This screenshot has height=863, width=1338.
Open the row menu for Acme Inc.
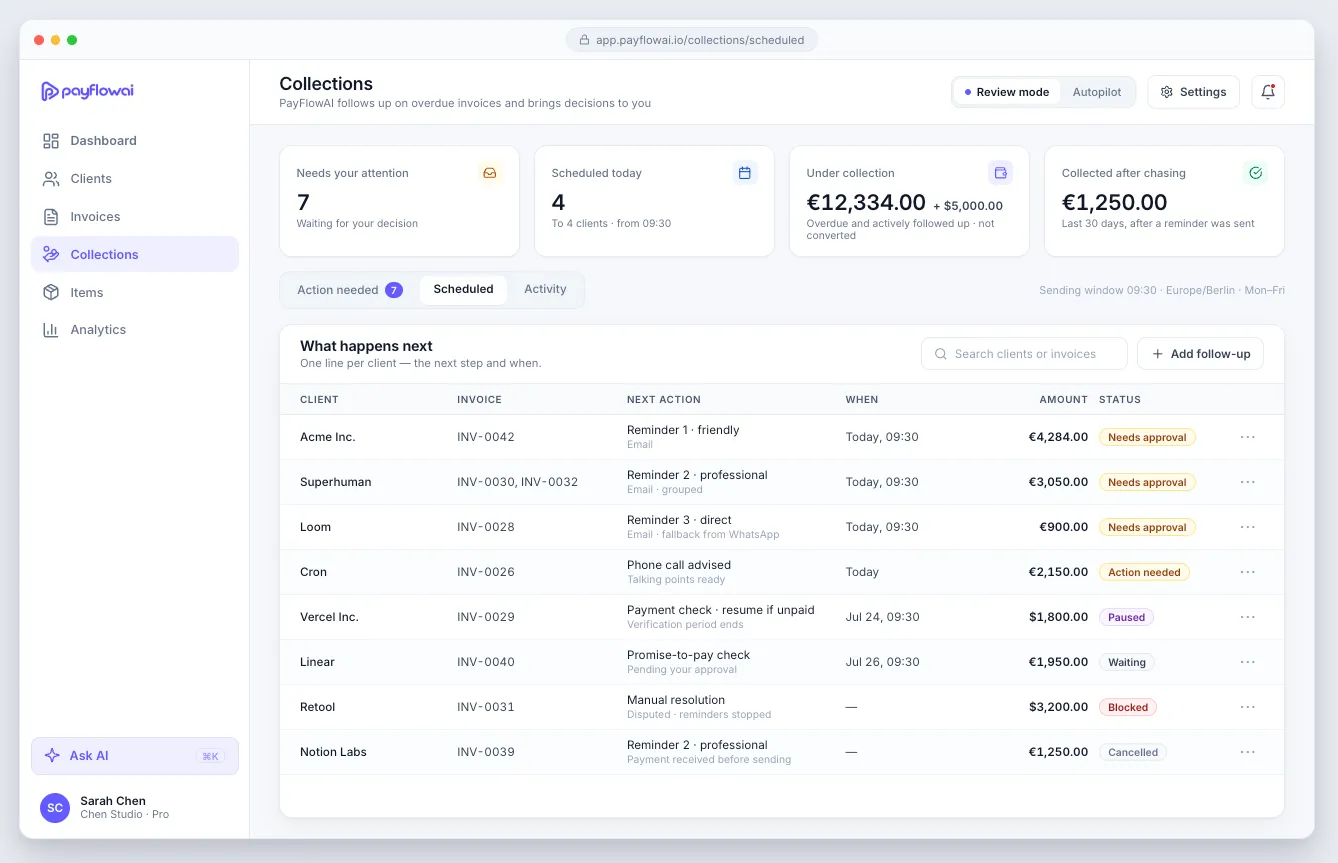(1247, 437)
